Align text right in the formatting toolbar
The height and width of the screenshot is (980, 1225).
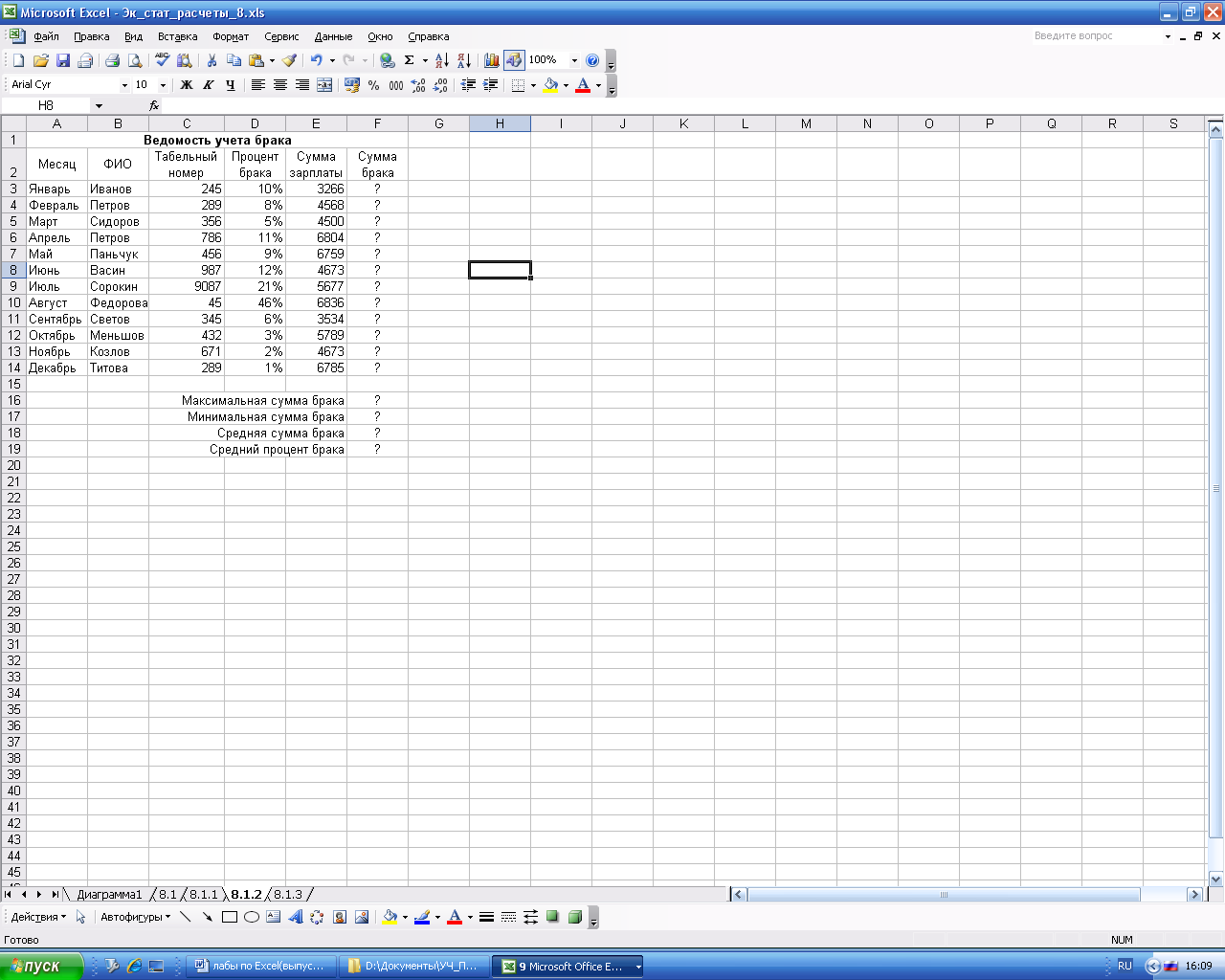pos(301,85)
